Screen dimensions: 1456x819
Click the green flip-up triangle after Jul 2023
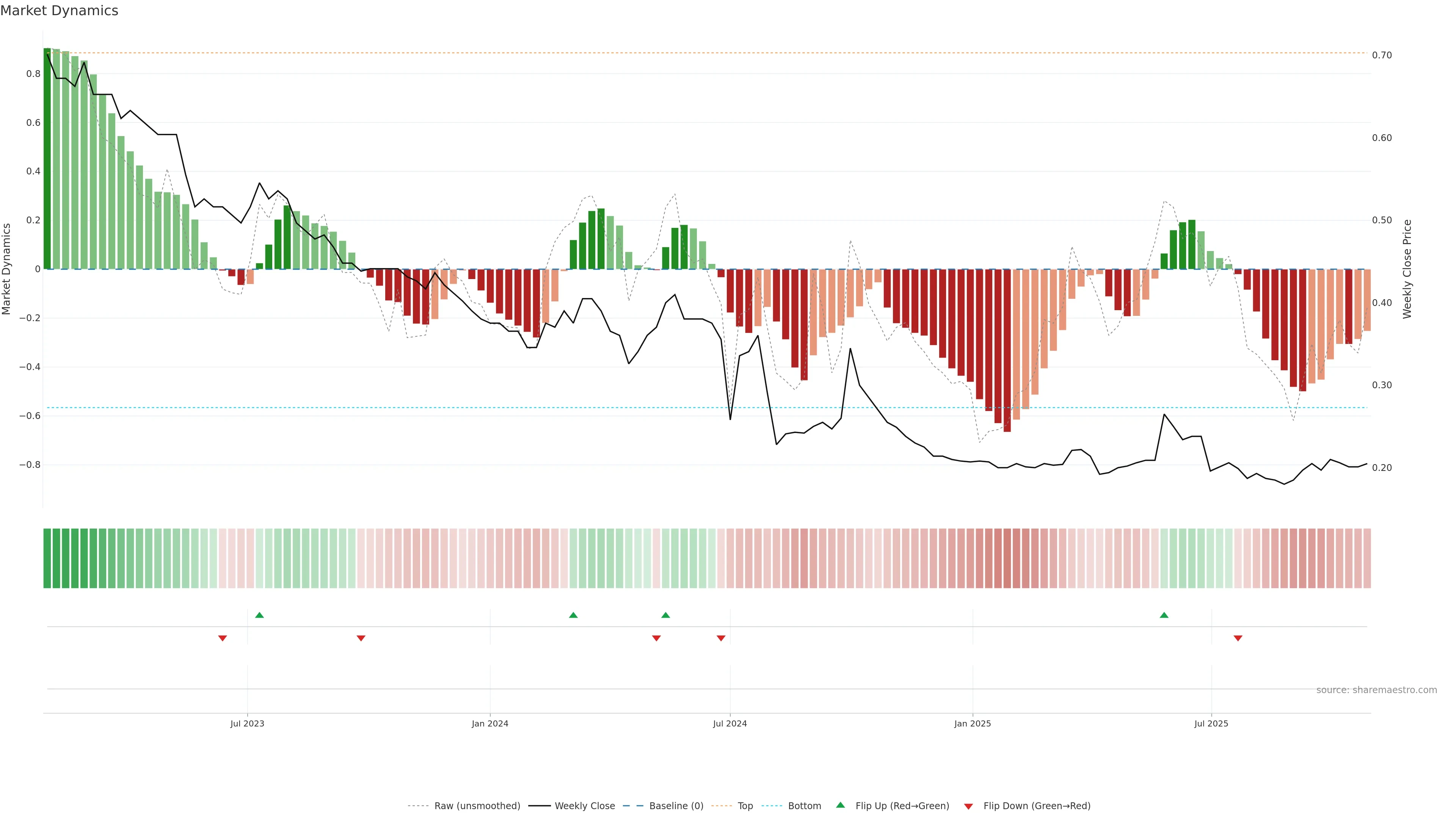point(259,615)
